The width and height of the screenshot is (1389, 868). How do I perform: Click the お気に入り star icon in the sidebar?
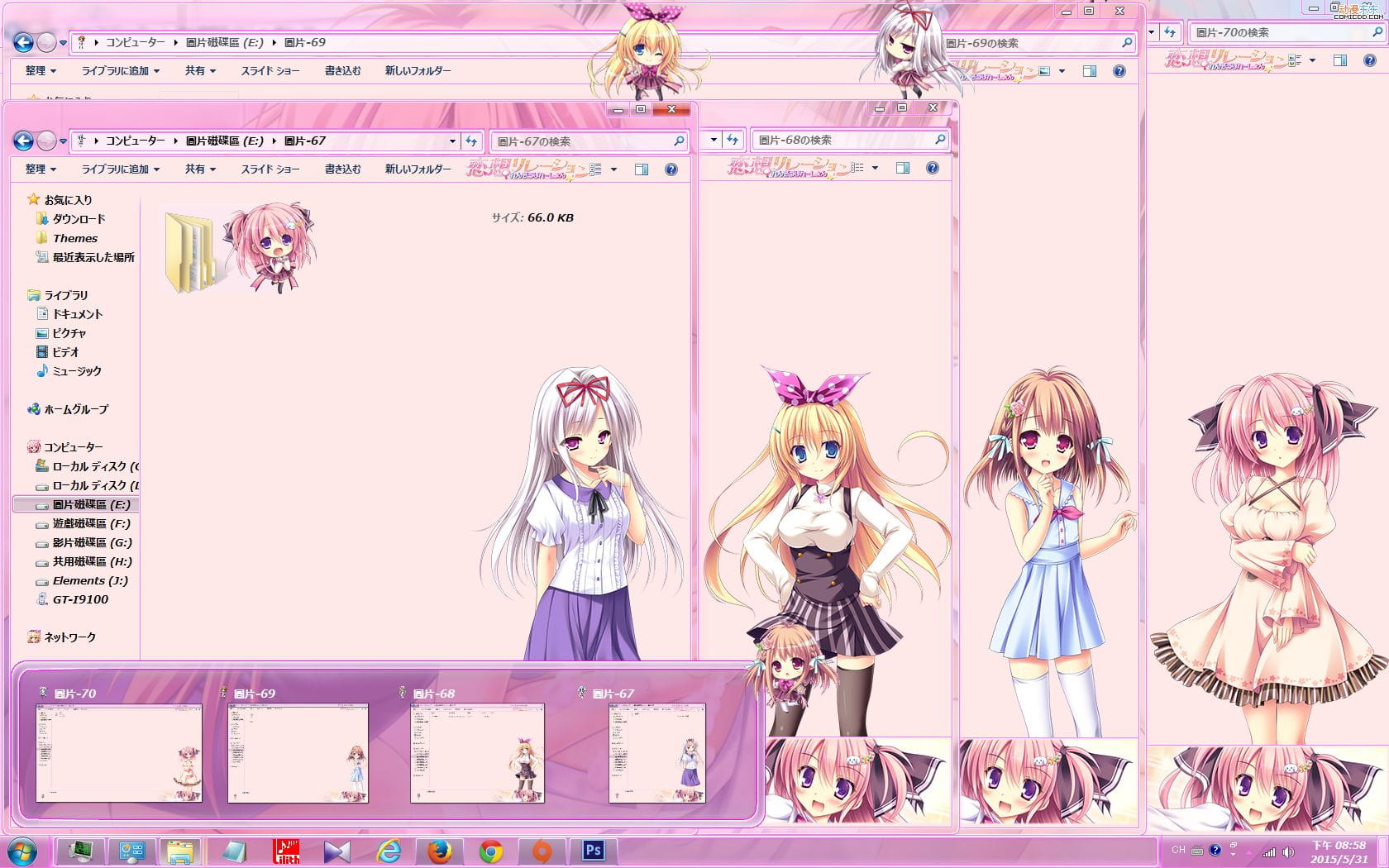coord(32,199)
